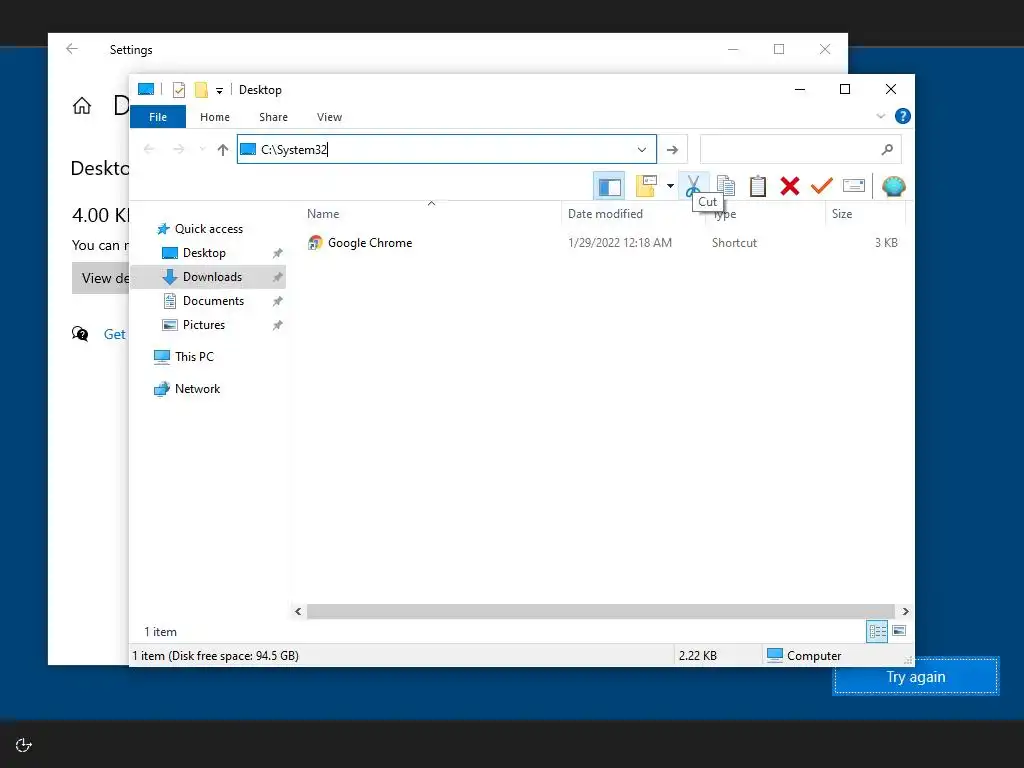Click the folder options toolbar icon

click(x=646, y=186)
